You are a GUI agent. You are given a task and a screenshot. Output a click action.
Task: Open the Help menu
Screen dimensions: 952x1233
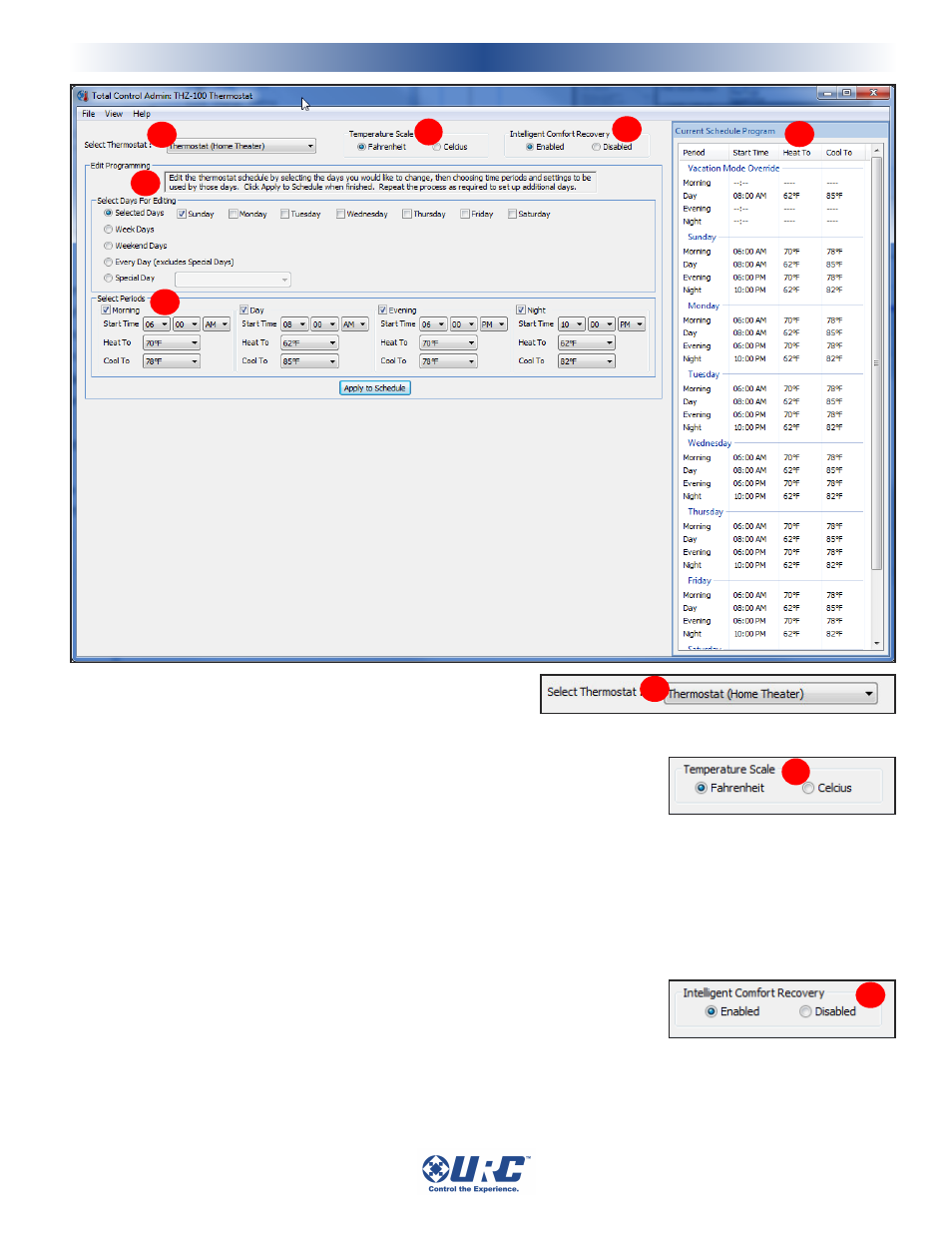click(142, 114)
